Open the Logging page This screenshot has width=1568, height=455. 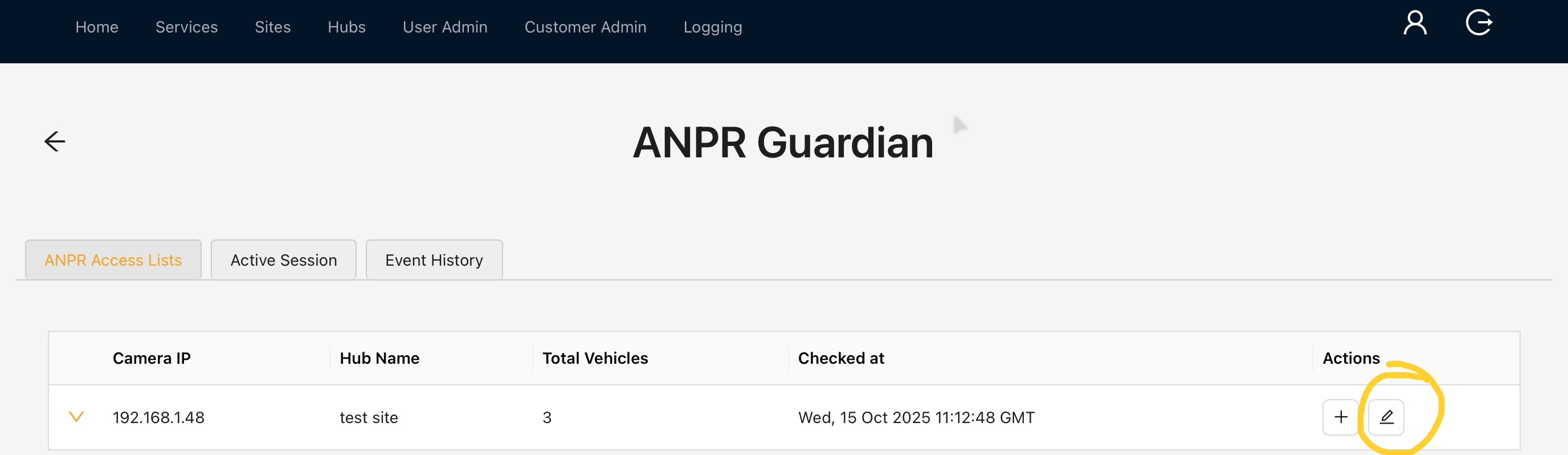click(x=712, y=27)
